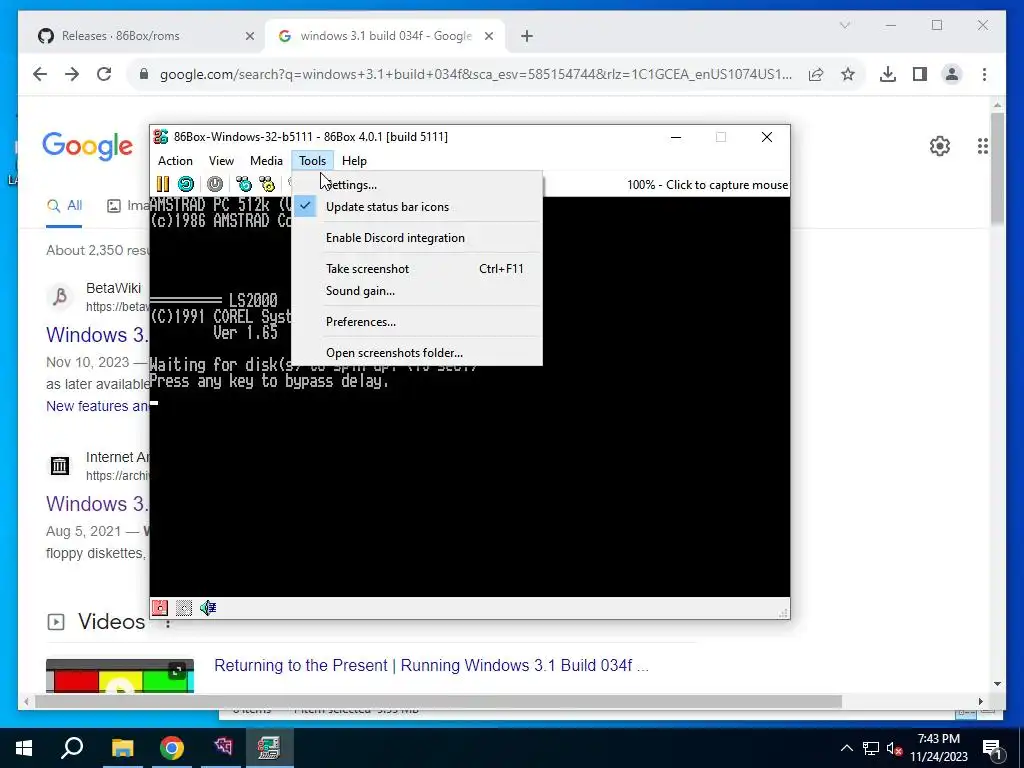1024x768 pixels.
Task: Open the Google apps grid icon
Action: [x=982, y=146]
